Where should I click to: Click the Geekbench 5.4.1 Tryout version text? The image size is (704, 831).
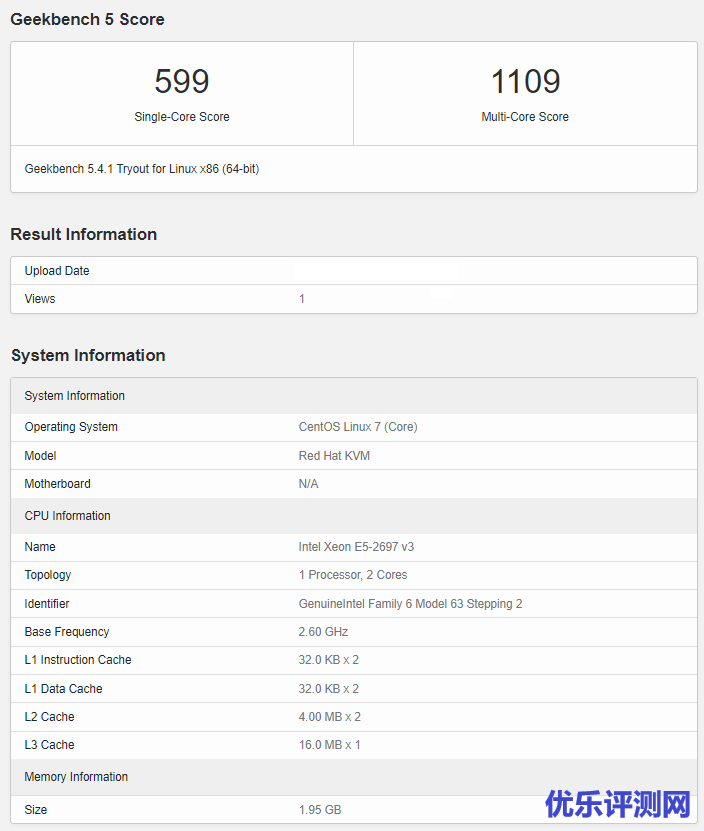point(141,169)
